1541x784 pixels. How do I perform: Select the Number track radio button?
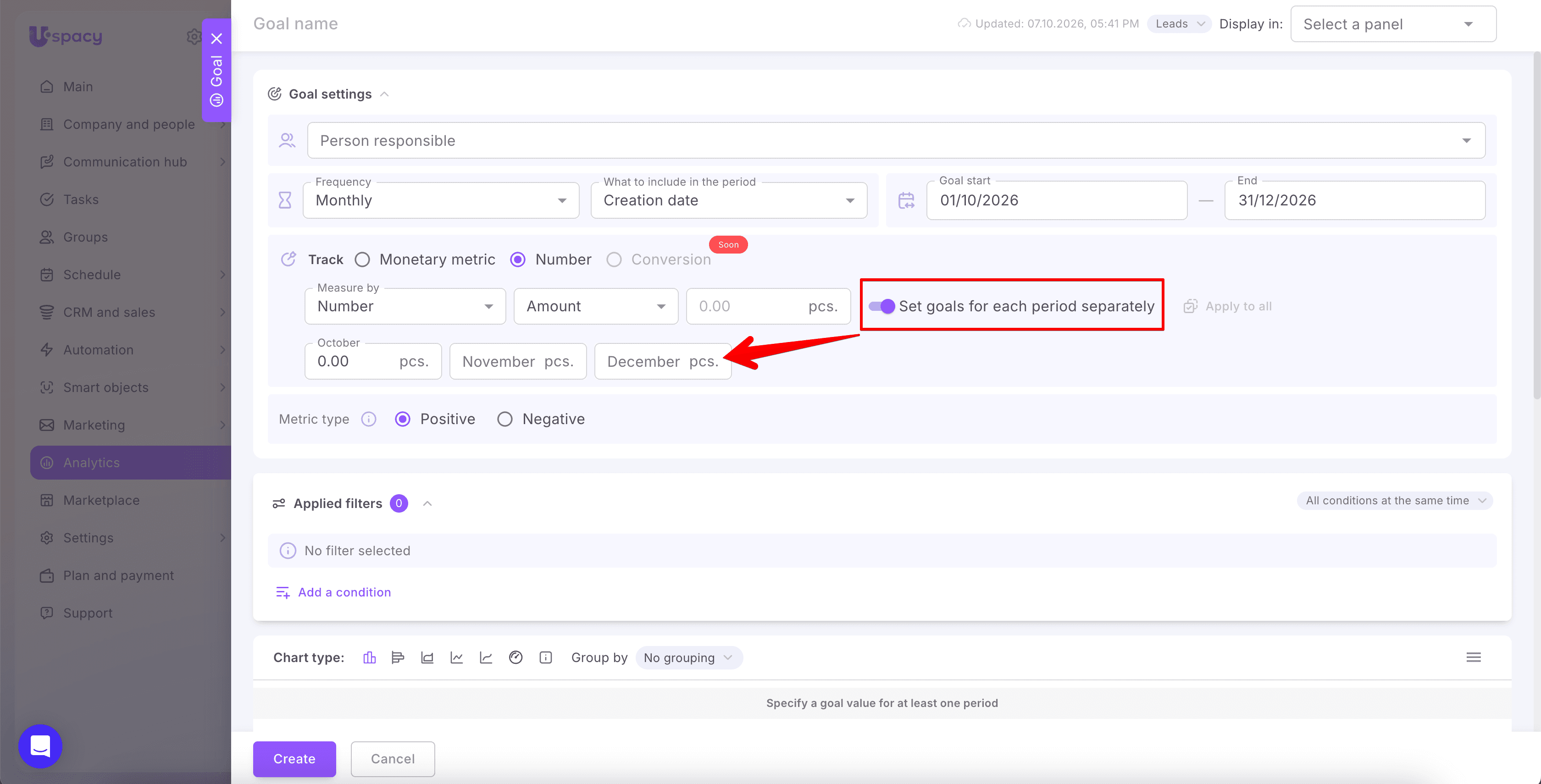click(518, 259)
